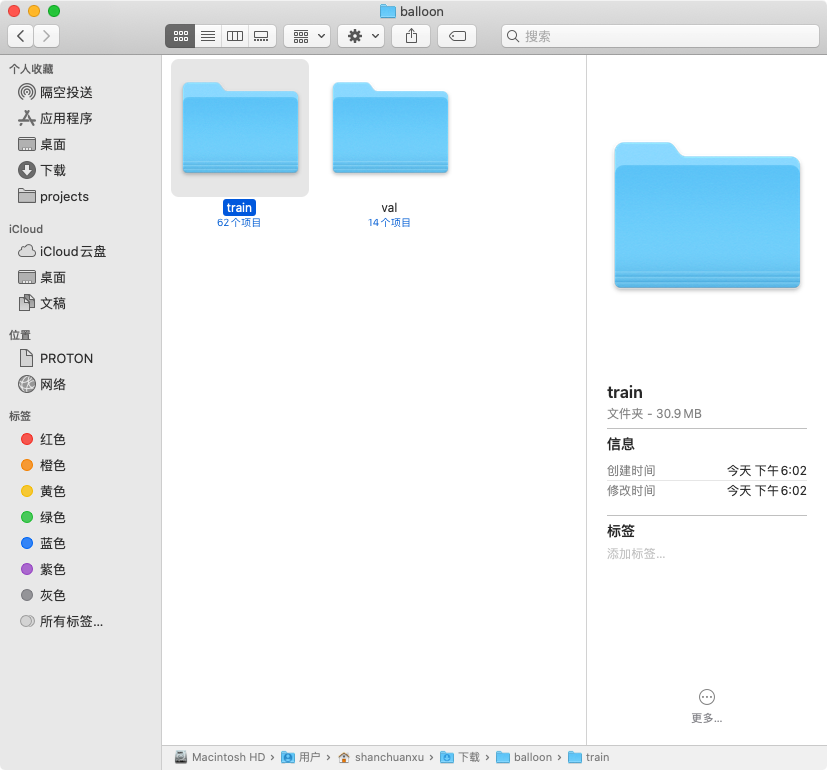
Task: Click Add Tags (添加标签…) field
Action: coord(636,553)
